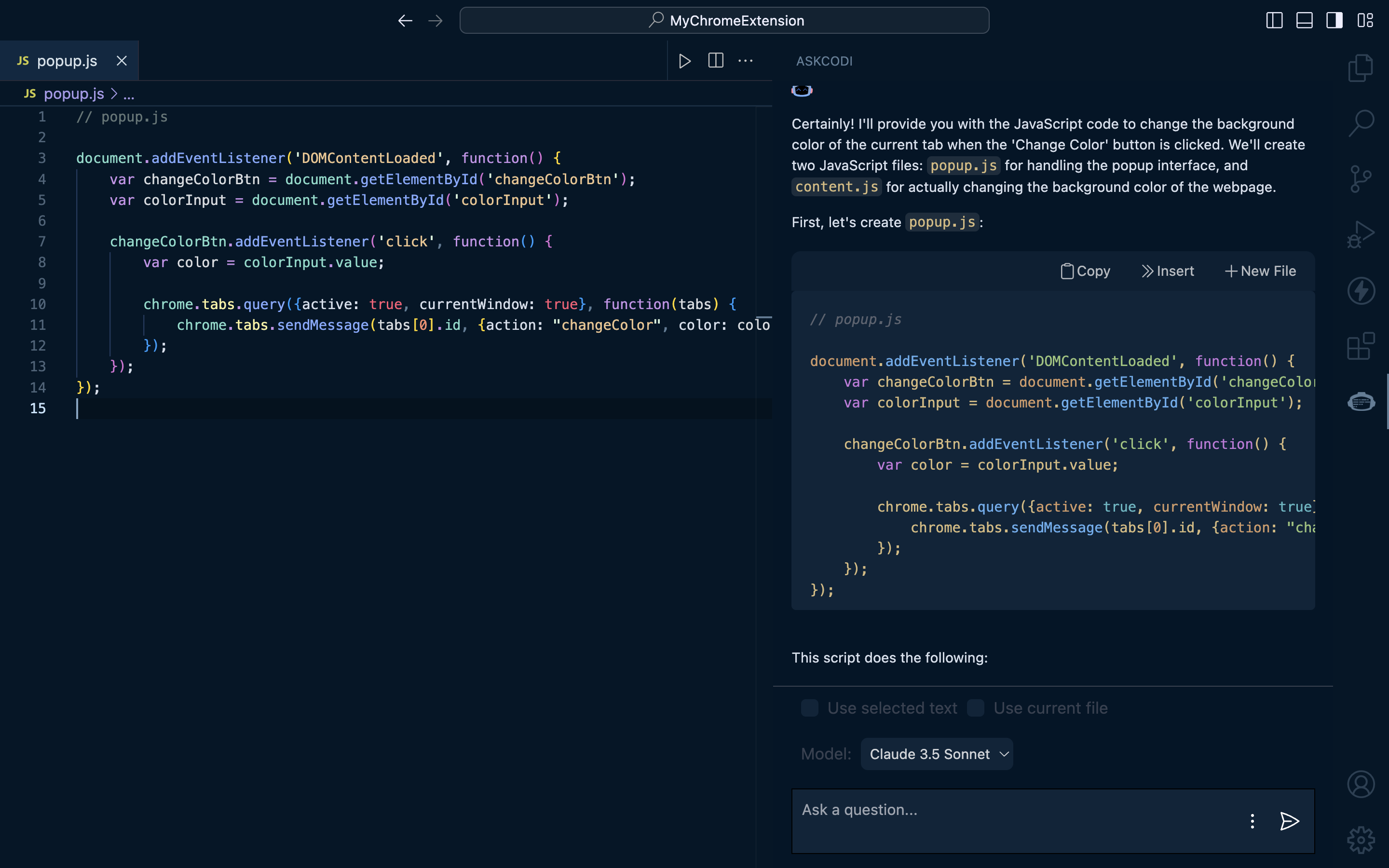This screenshot has width=1389, height=868.
Task: Click the // popup.js comment on editor line 1
Action: [122, 117]
